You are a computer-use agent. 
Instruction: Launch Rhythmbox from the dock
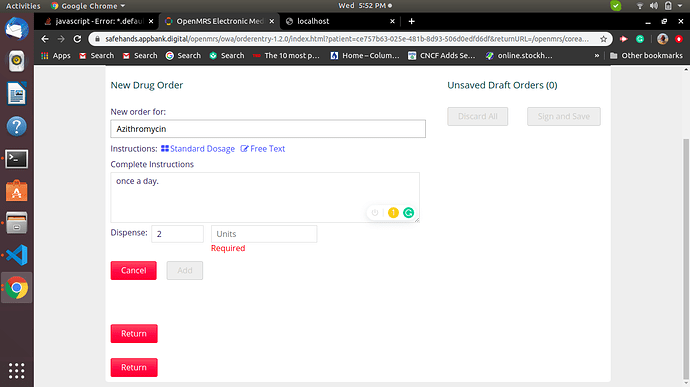click(17, 61)
